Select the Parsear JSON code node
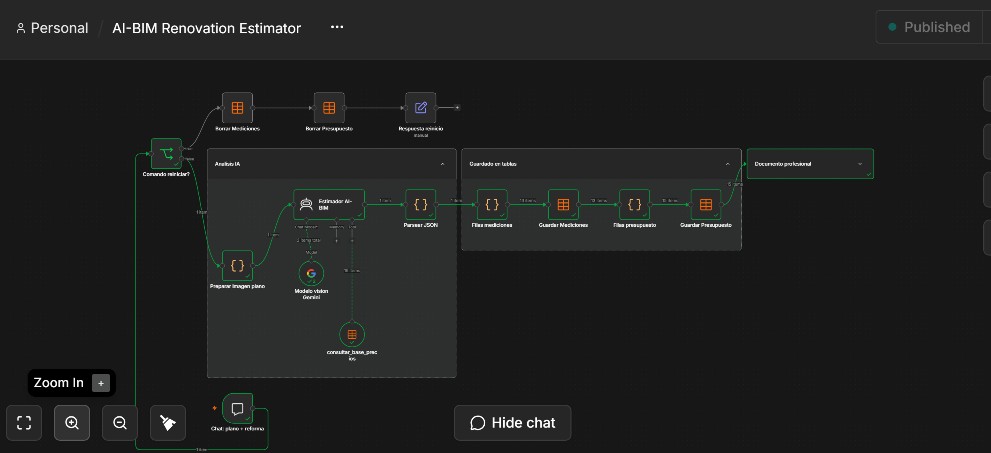Screen dimensions: 991x453 [421, 205]
